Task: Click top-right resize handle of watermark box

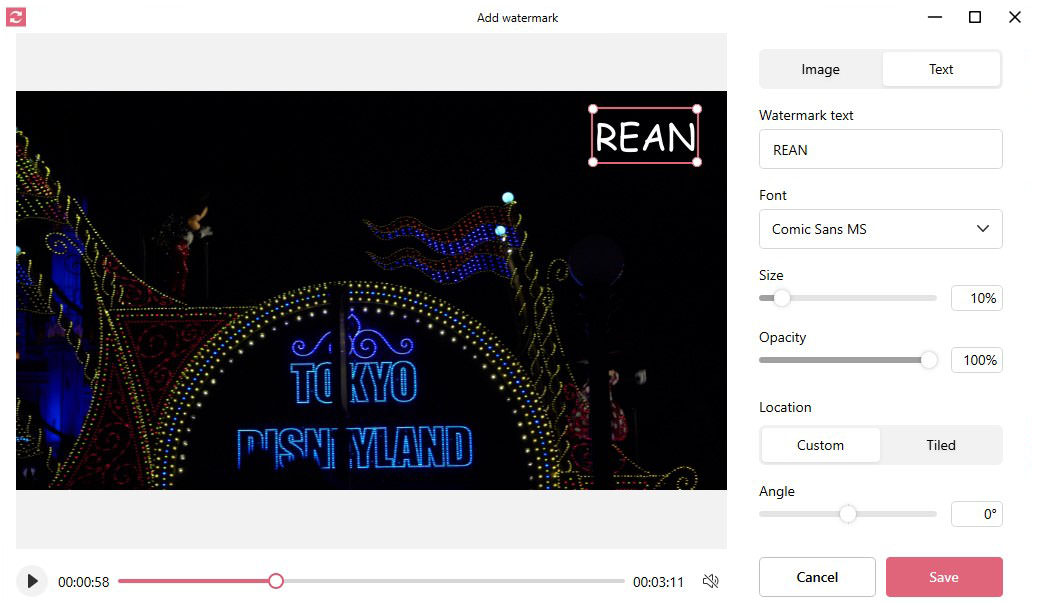Action: 697,109
